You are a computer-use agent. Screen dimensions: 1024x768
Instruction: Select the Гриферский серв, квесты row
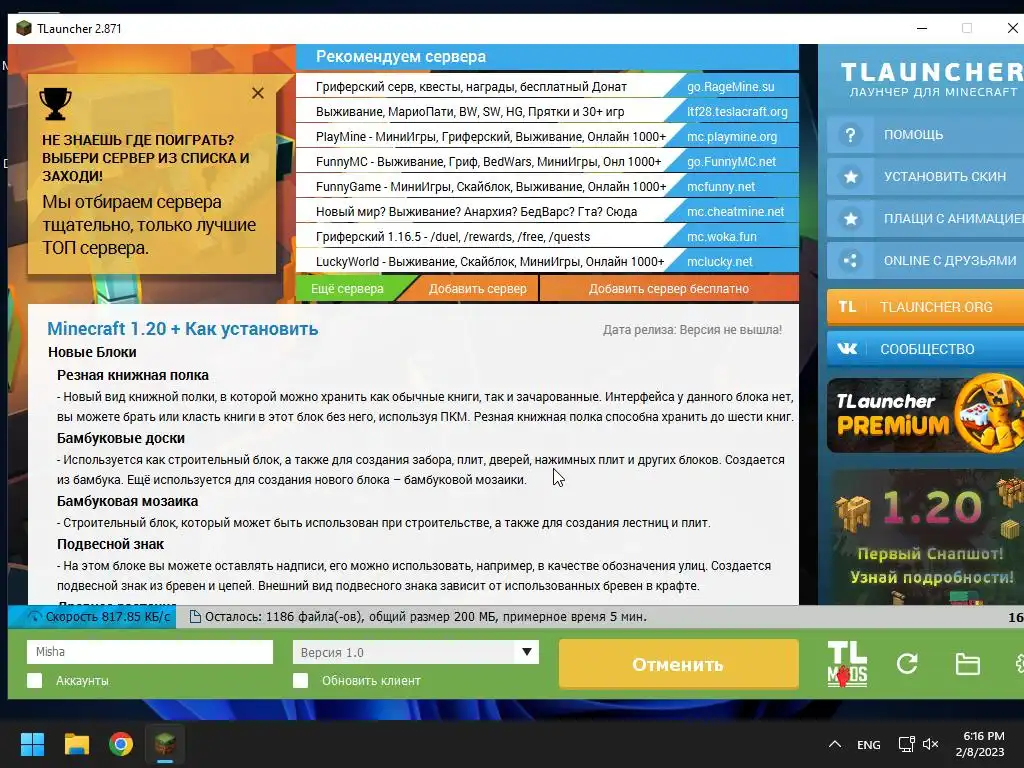point(547,87)
